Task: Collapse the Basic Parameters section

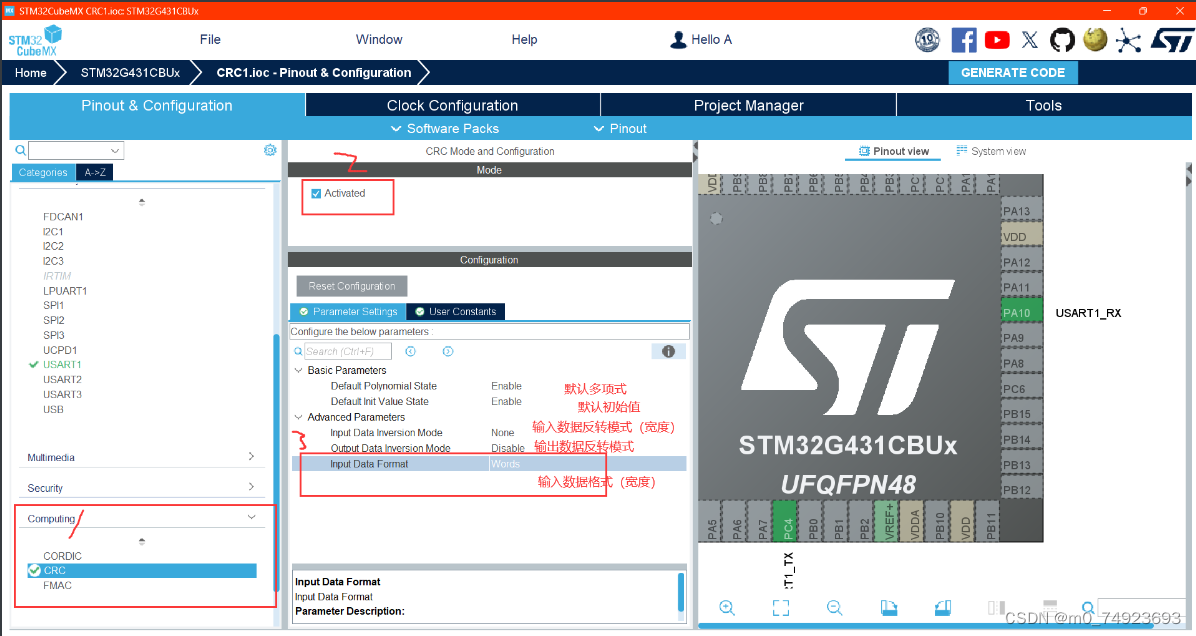Action: [297, 370]
